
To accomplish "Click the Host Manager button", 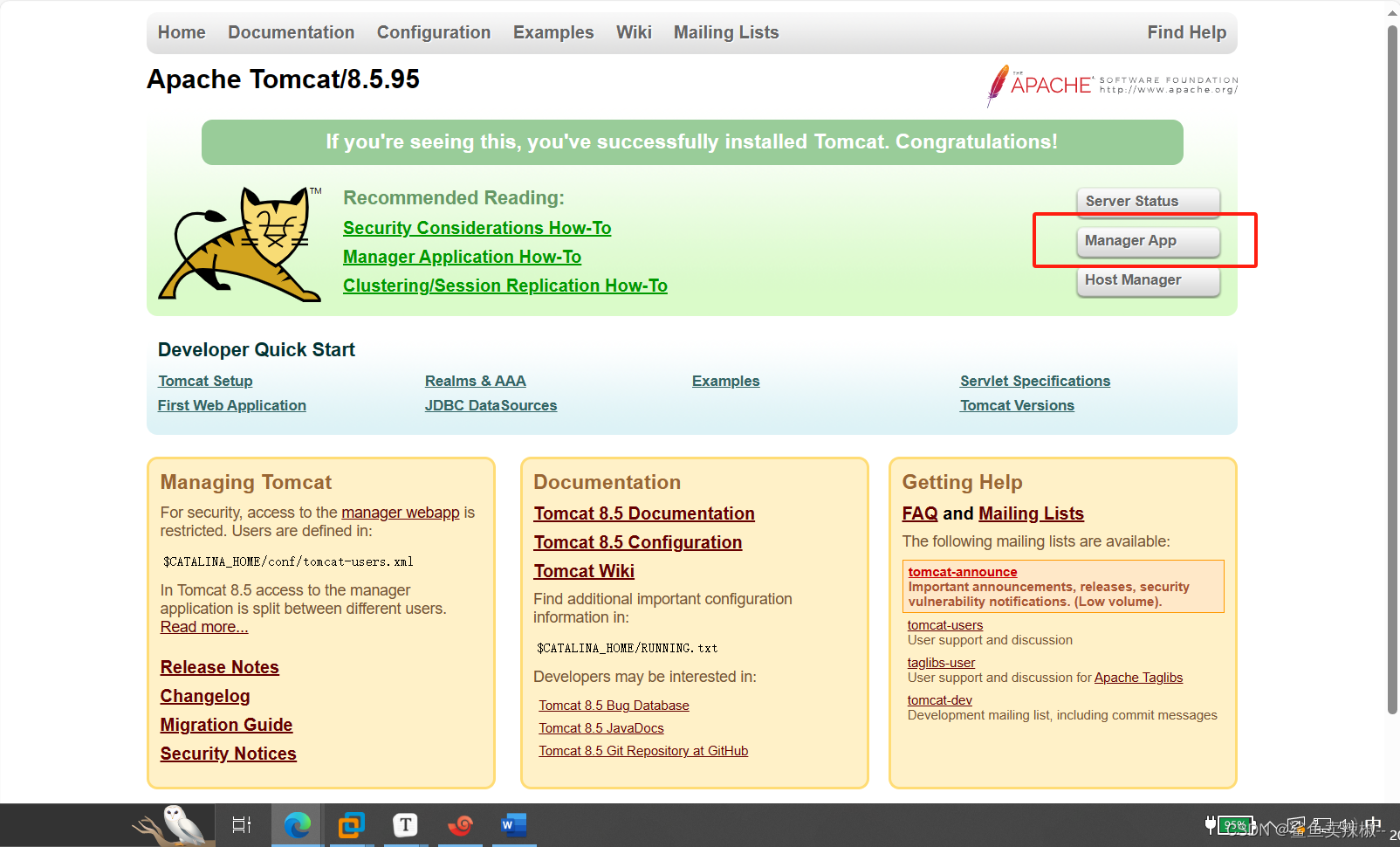I will coord(1149,280).
